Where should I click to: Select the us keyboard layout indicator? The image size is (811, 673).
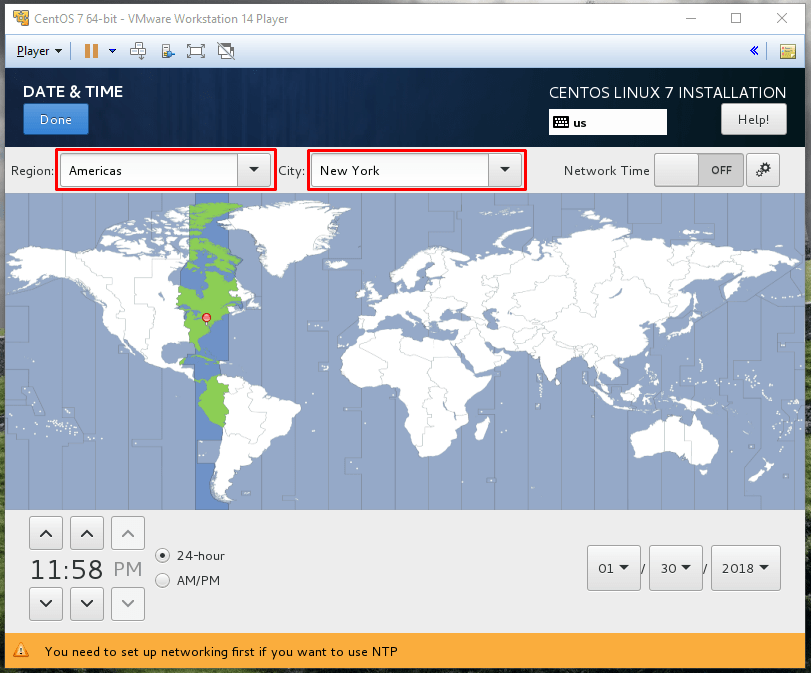point(608,123)
